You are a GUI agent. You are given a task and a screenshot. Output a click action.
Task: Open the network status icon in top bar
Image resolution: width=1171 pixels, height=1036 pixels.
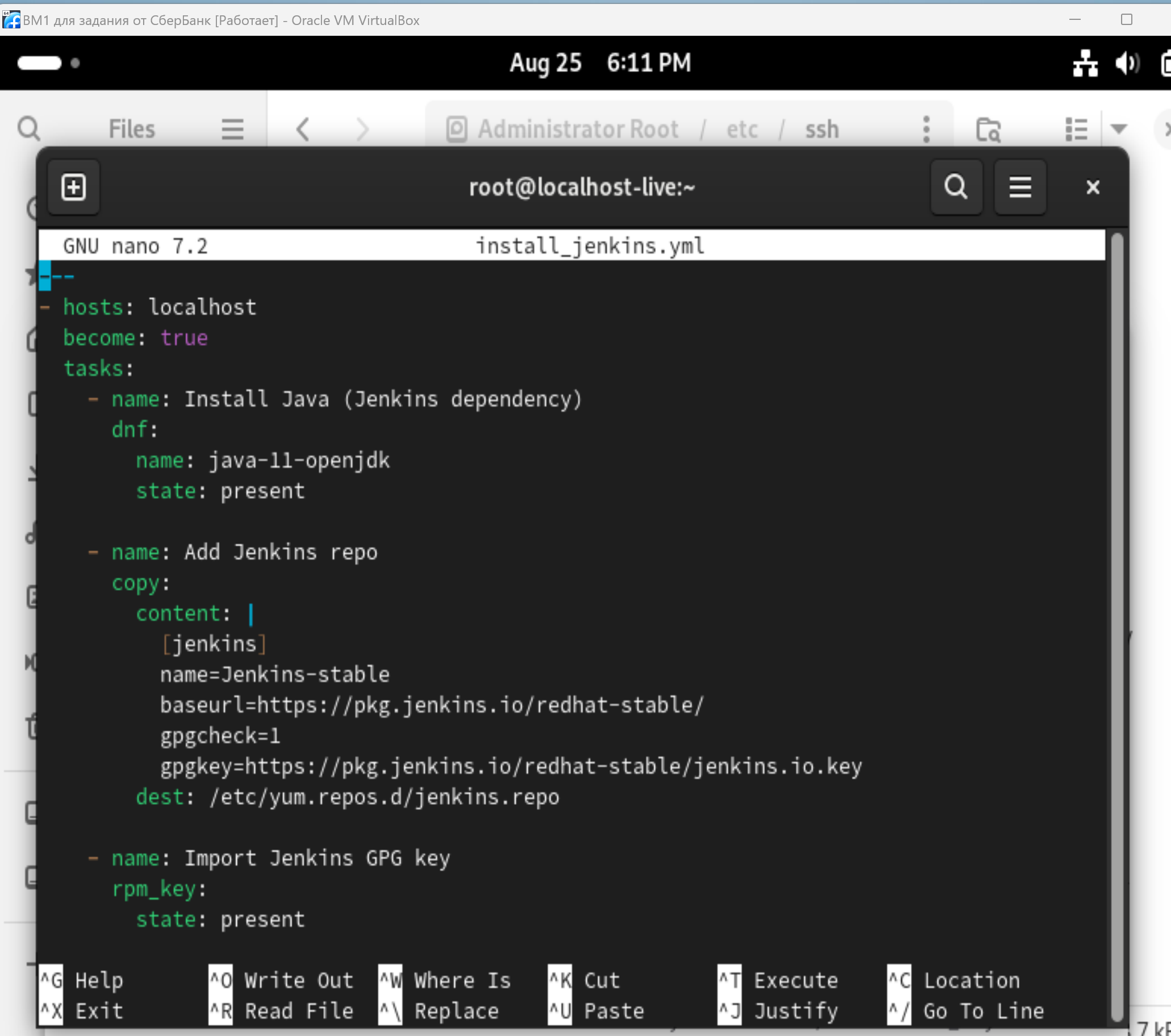pos(1085,63)
